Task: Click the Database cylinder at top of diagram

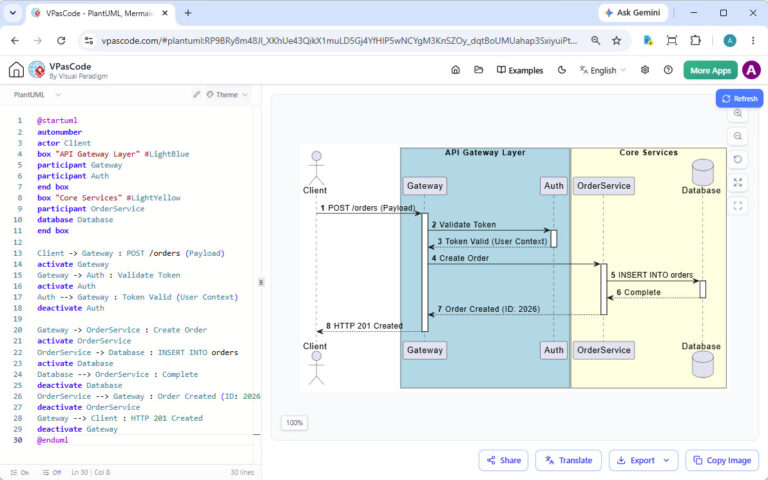Action: click(x=702, y=172)
